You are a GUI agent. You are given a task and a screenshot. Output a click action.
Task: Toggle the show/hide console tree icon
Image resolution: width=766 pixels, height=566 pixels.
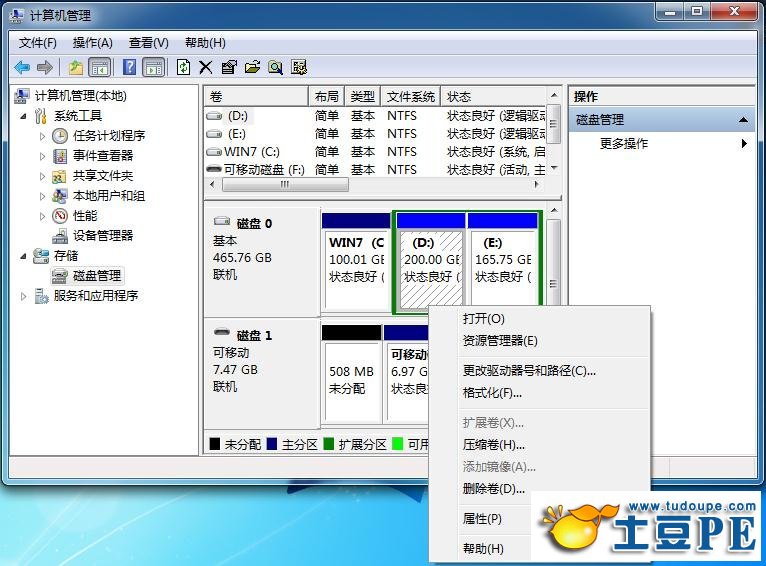(100, 67)
